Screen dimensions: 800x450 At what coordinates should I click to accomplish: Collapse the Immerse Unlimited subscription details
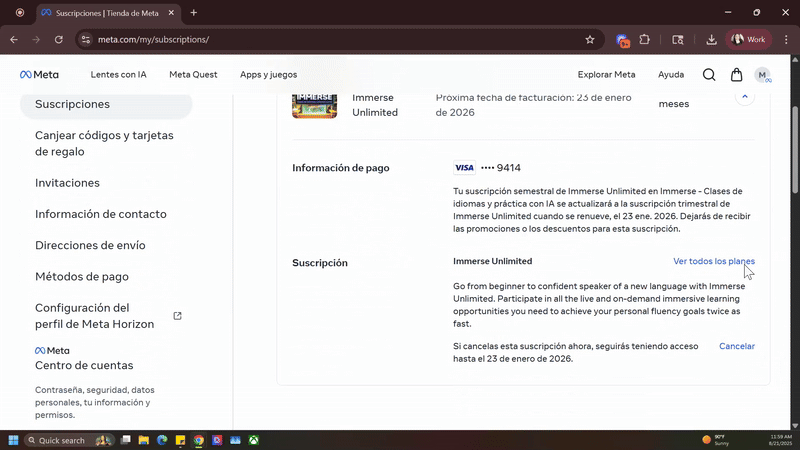744,97
